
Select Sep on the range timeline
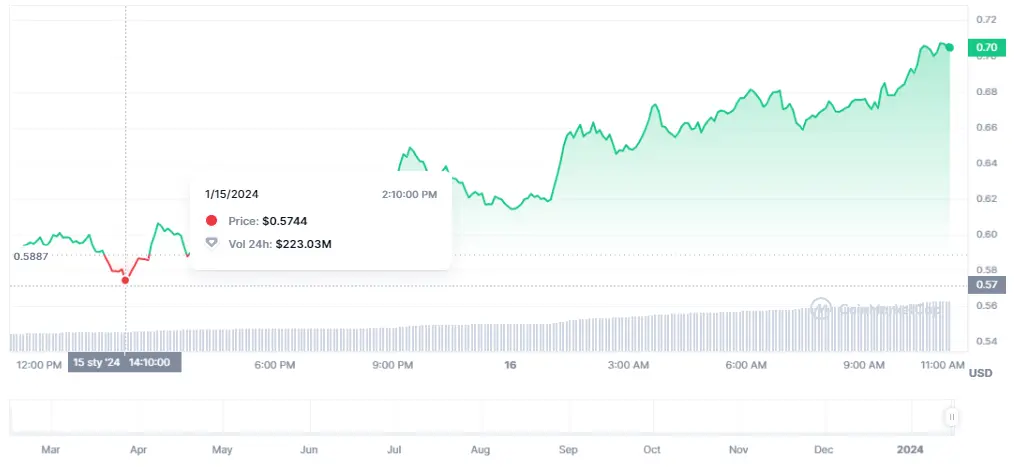(x=568, y=449)
